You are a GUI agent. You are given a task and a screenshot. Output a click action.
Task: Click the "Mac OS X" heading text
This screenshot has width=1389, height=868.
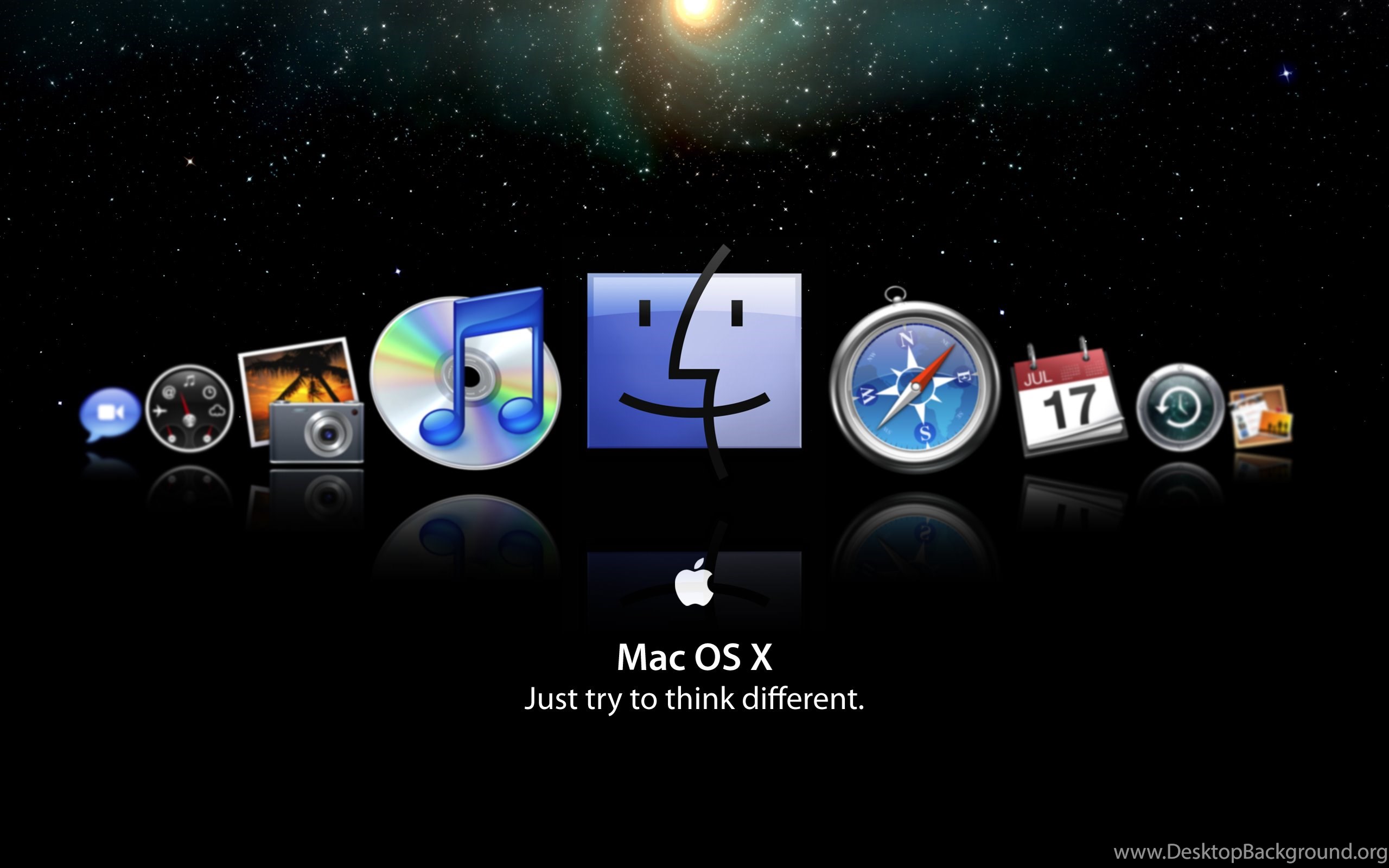tap(694, 657)
